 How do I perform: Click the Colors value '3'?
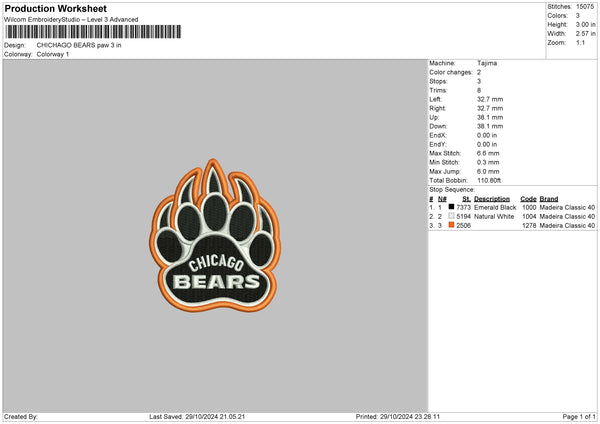[578, 16]
